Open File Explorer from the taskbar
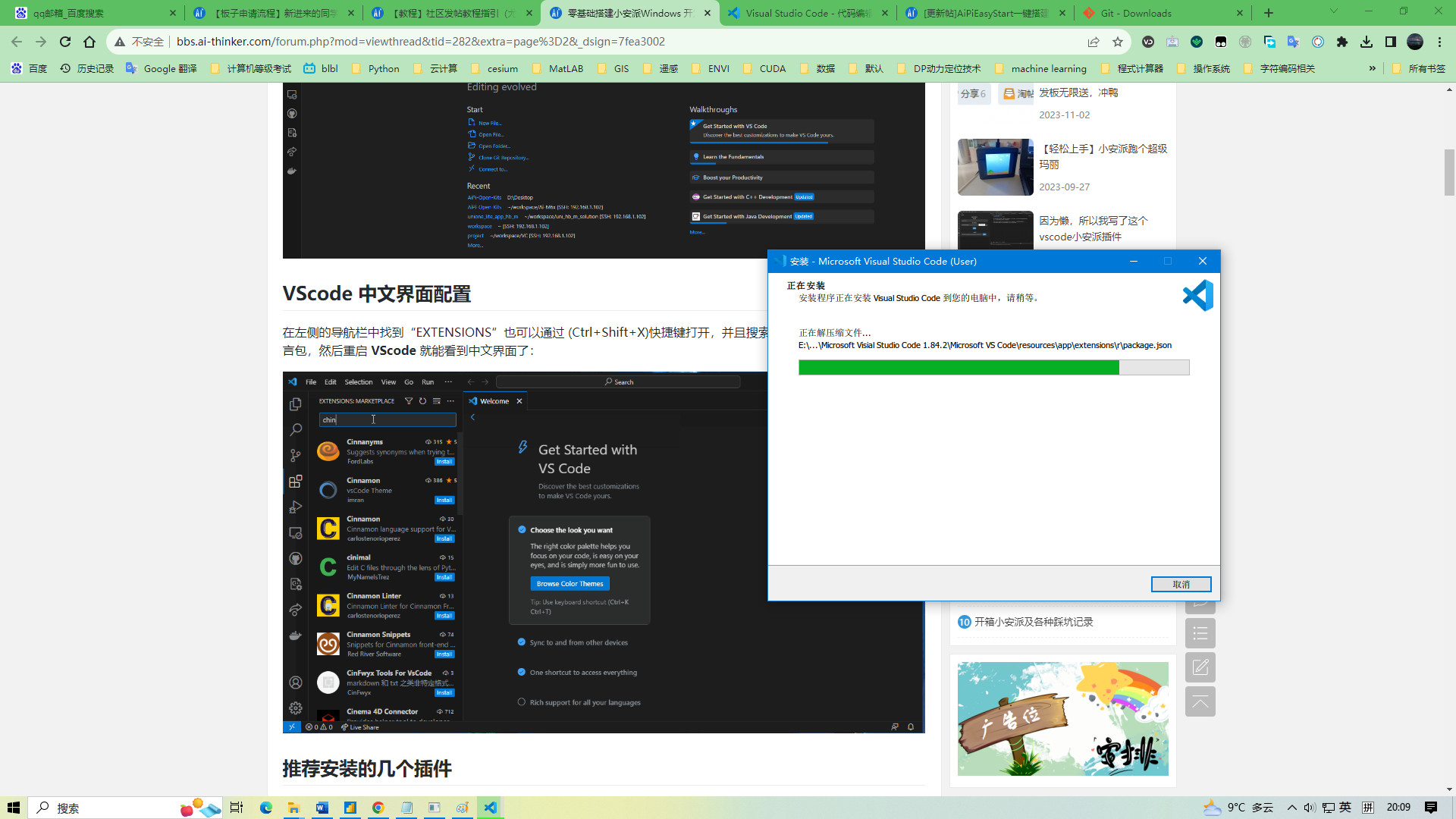The width and height of the screenshot is (1456, 819). click(293, 808)
